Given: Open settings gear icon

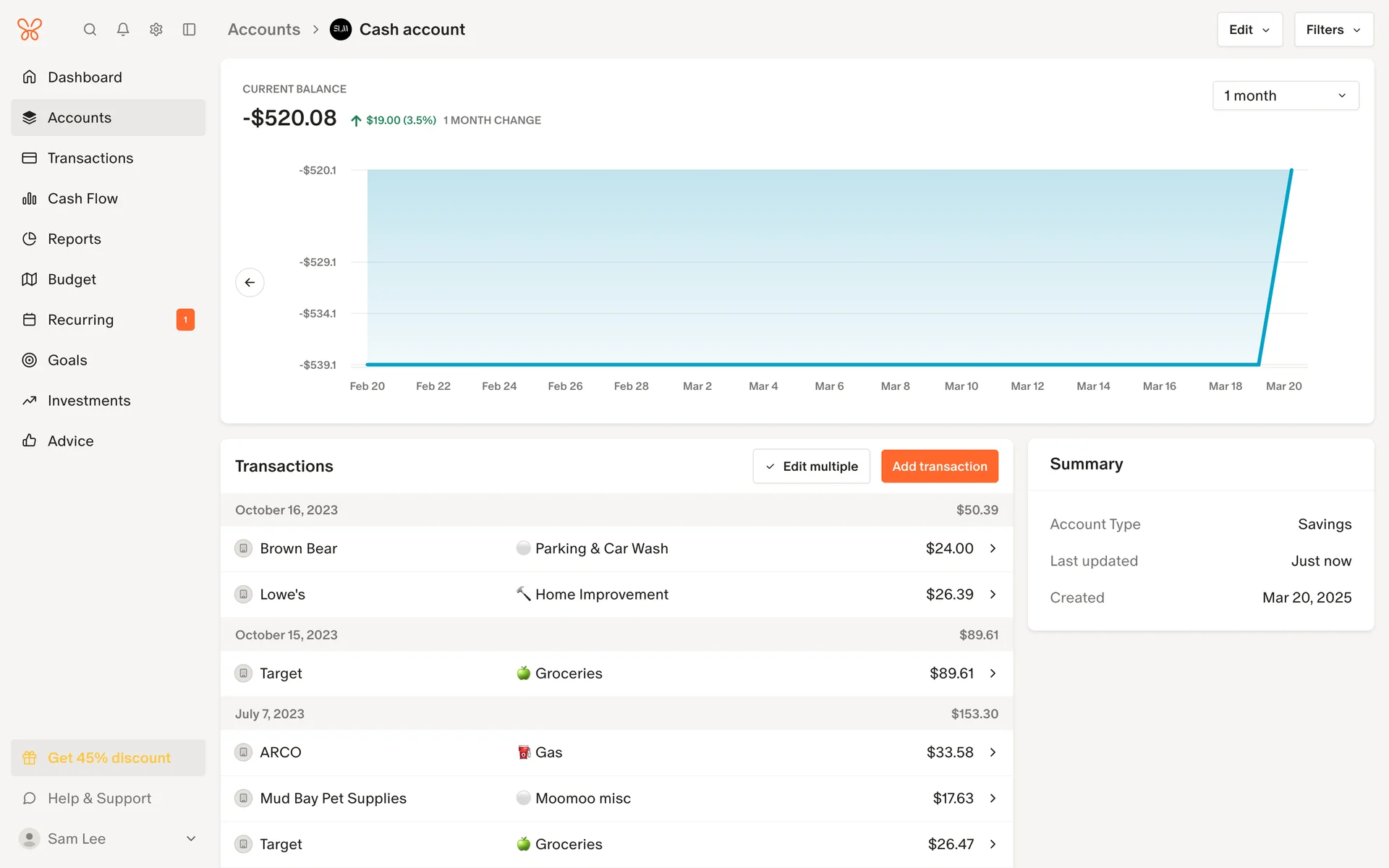Looking at the screenshot, I should coord(156,30).
